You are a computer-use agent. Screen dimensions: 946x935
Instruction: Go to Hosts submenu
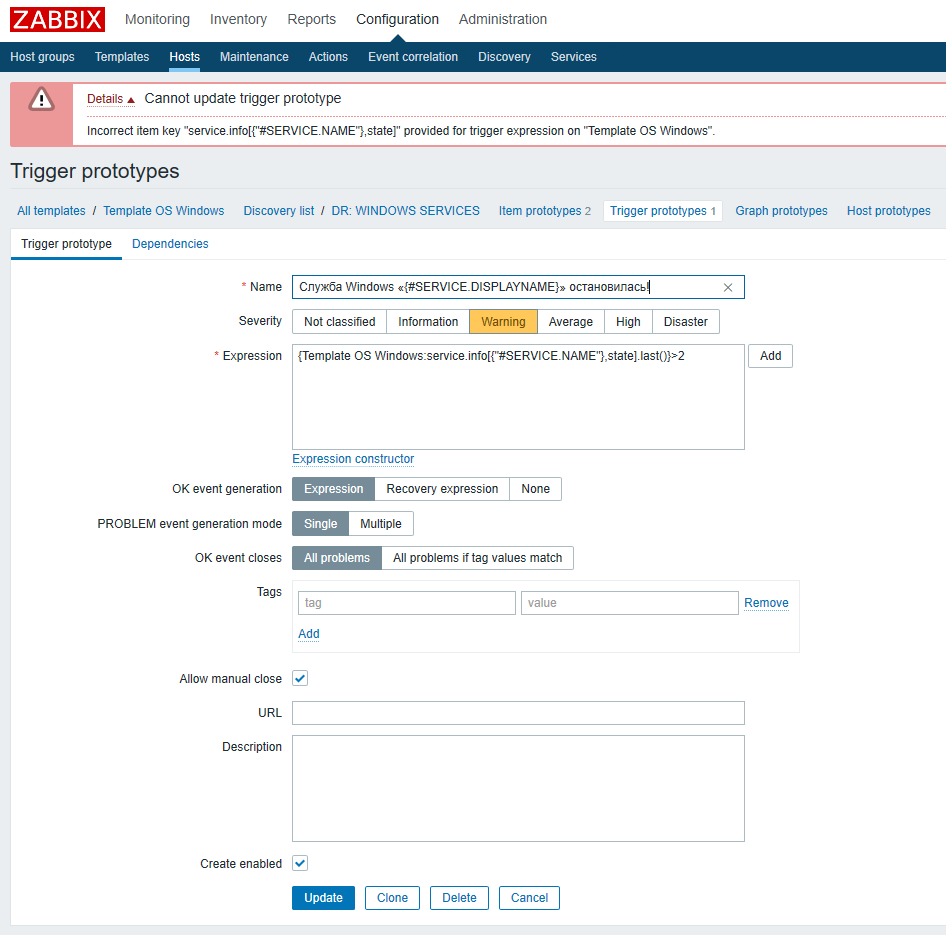click(185, 57)
